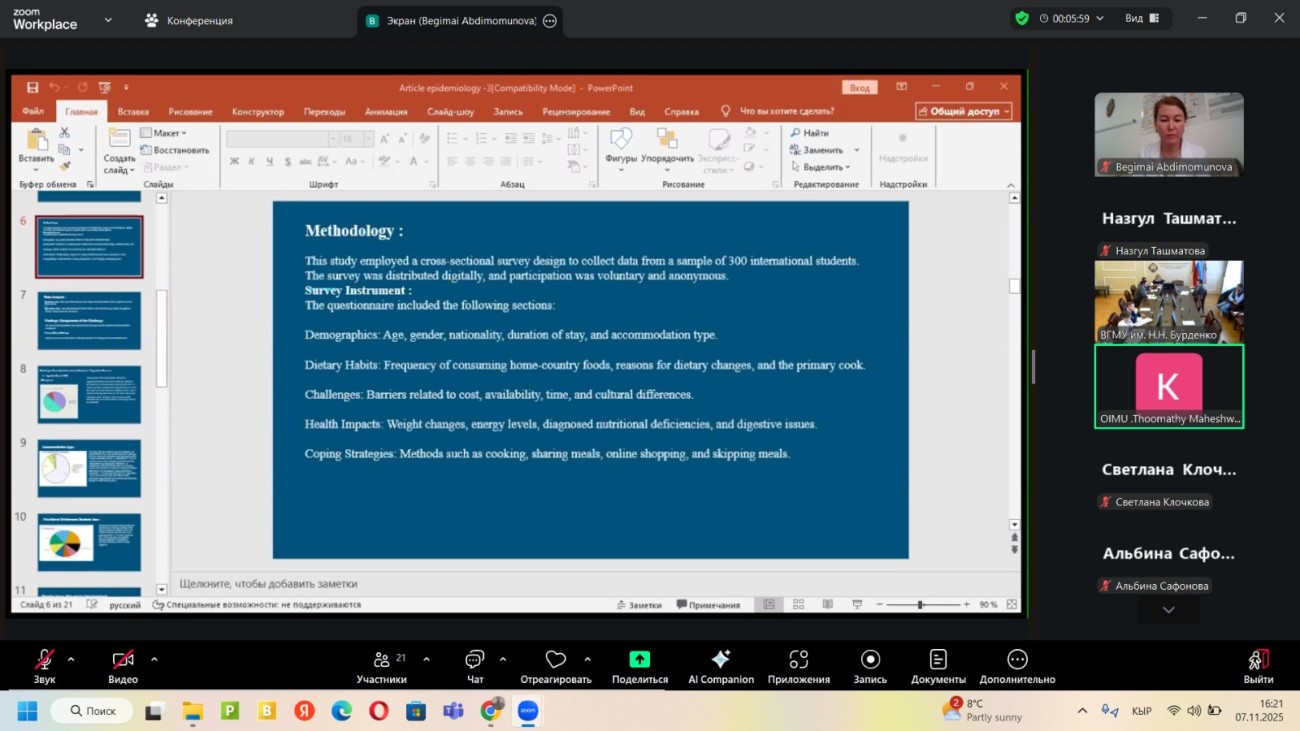Open the Chat (Чат) panel
This screenshot has width=1300, height=731.
(474, 660)
